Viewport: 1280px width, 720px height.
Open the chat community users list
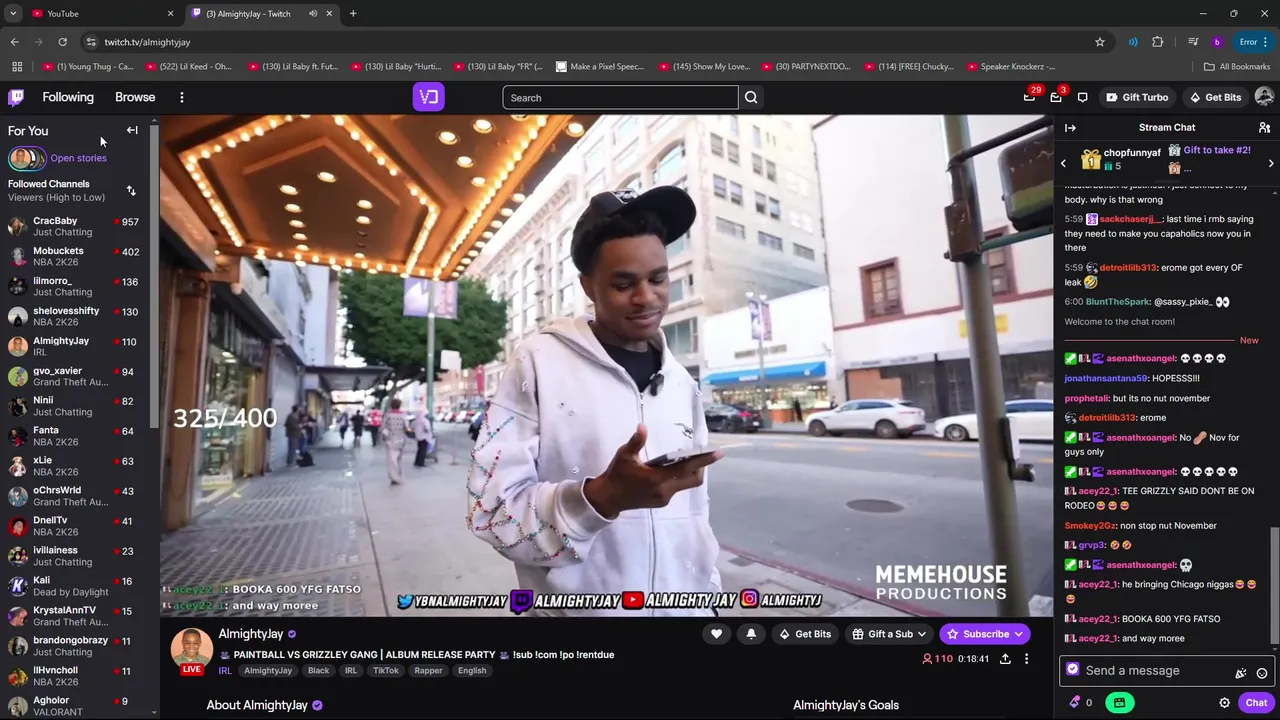[1264, 127]
